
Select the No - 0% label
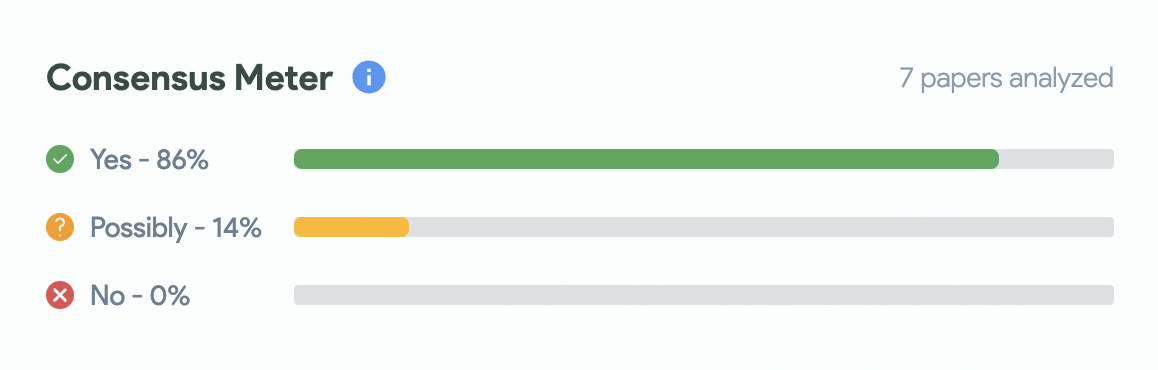(140, 295)
